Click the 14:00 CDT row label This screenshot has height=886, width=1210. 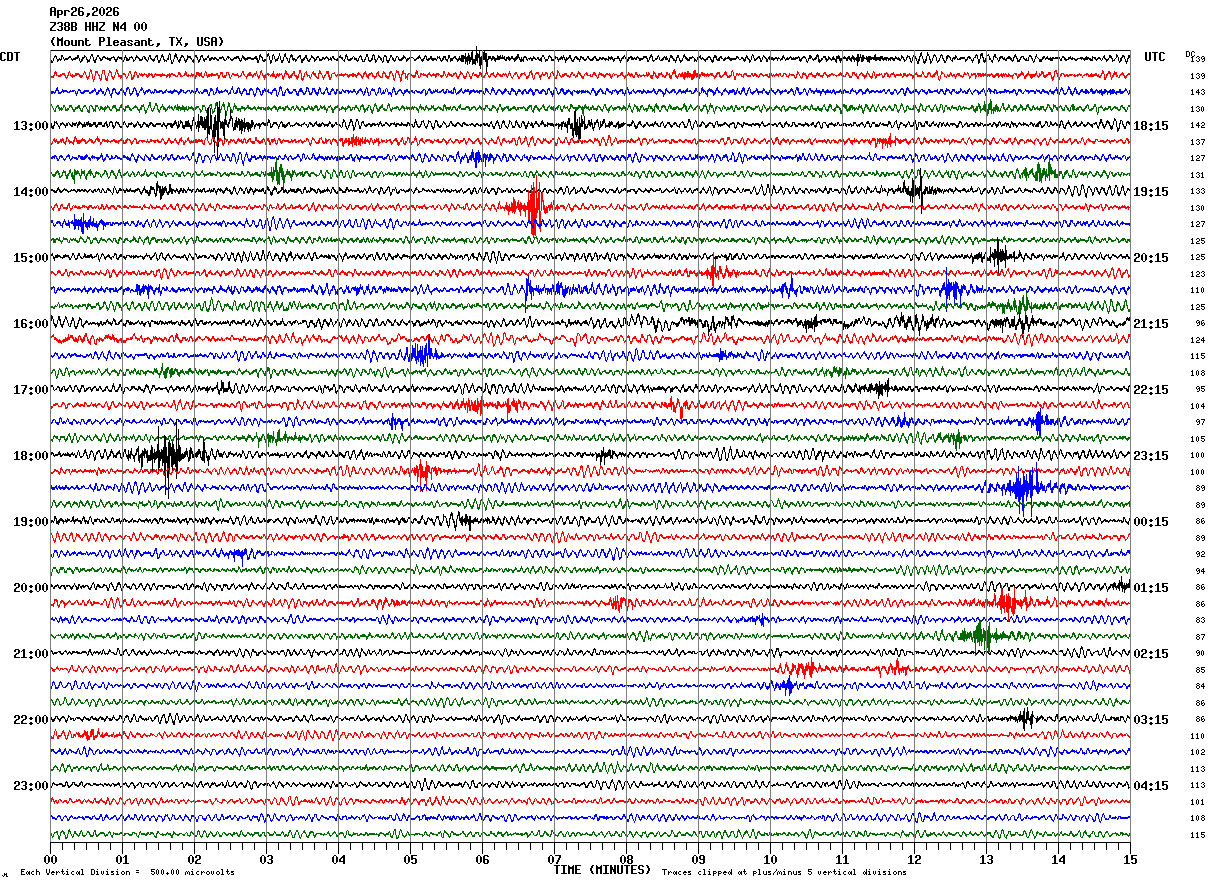[30, 192]
